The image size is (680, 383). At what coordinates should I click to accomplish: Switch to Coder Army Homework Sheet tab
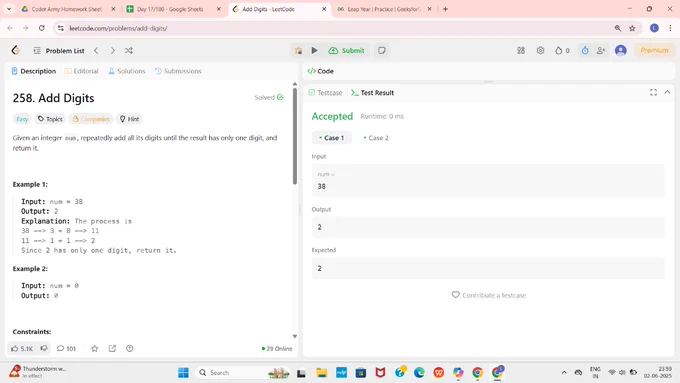tap(69, 9)
